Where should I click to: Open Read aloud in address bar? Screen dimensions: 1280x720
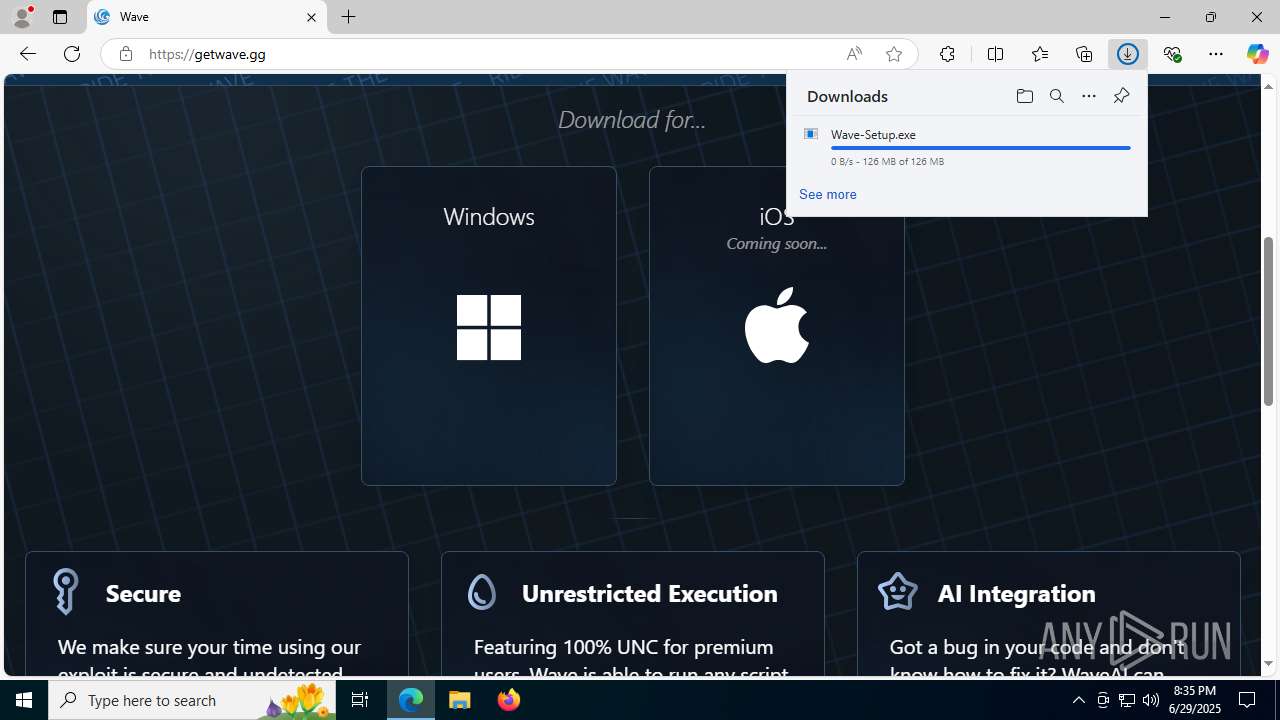(854, 54)
